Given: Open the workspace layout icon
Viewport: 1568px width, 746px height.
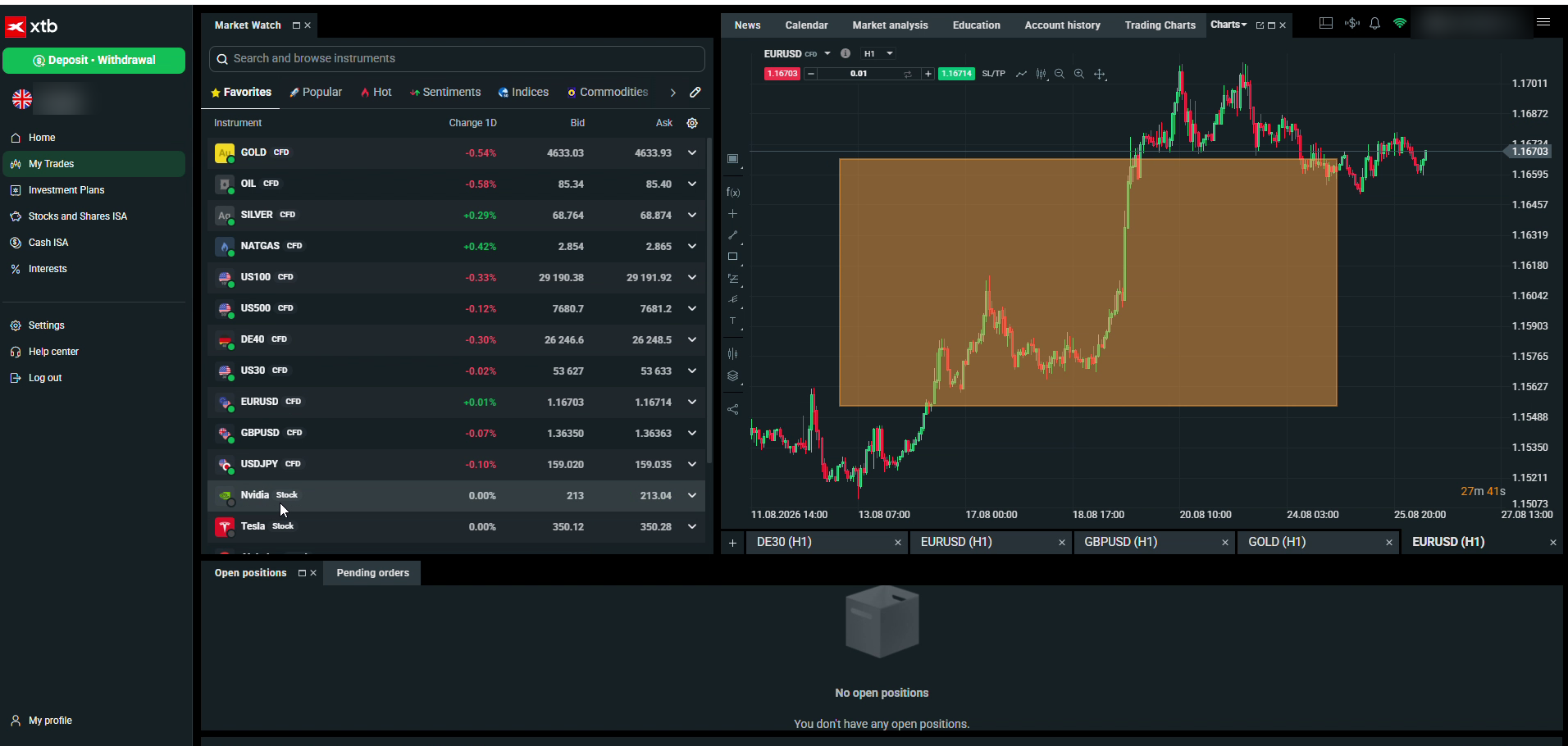Looking at the screenshot, I should click(1326, 24).
